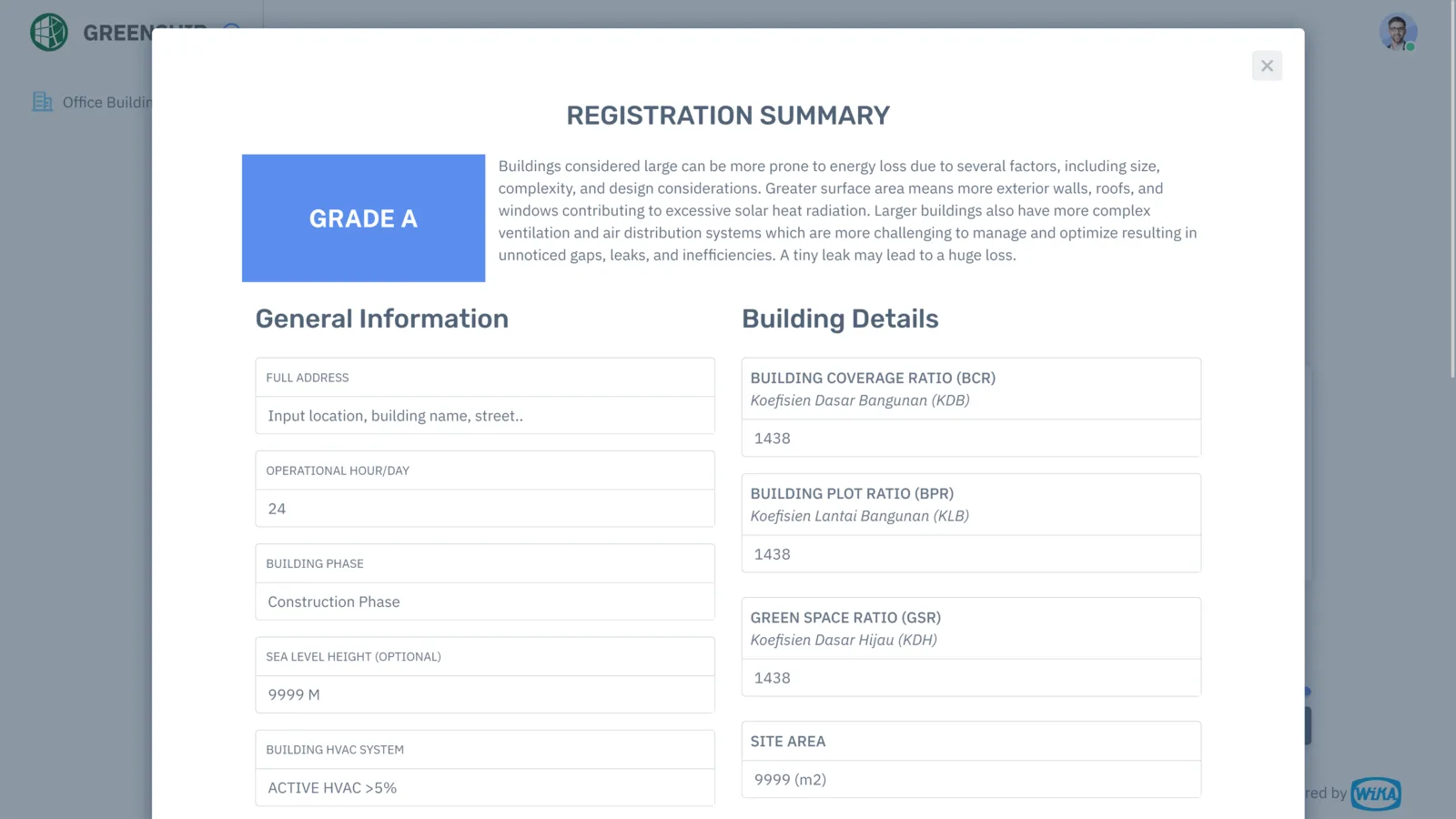
Task: Click the FULL ADDRESS label
Action: point(308,378)
